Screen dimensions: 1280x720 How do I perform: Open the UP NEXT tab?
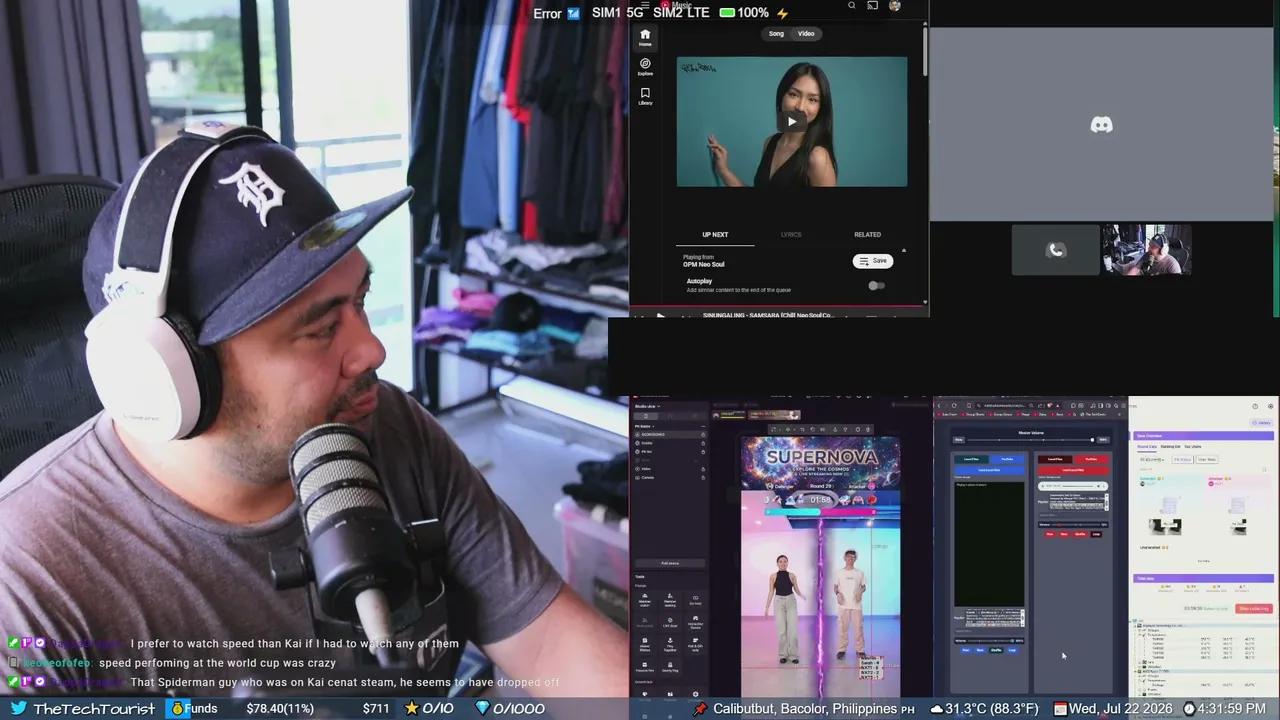pos(715,235)
